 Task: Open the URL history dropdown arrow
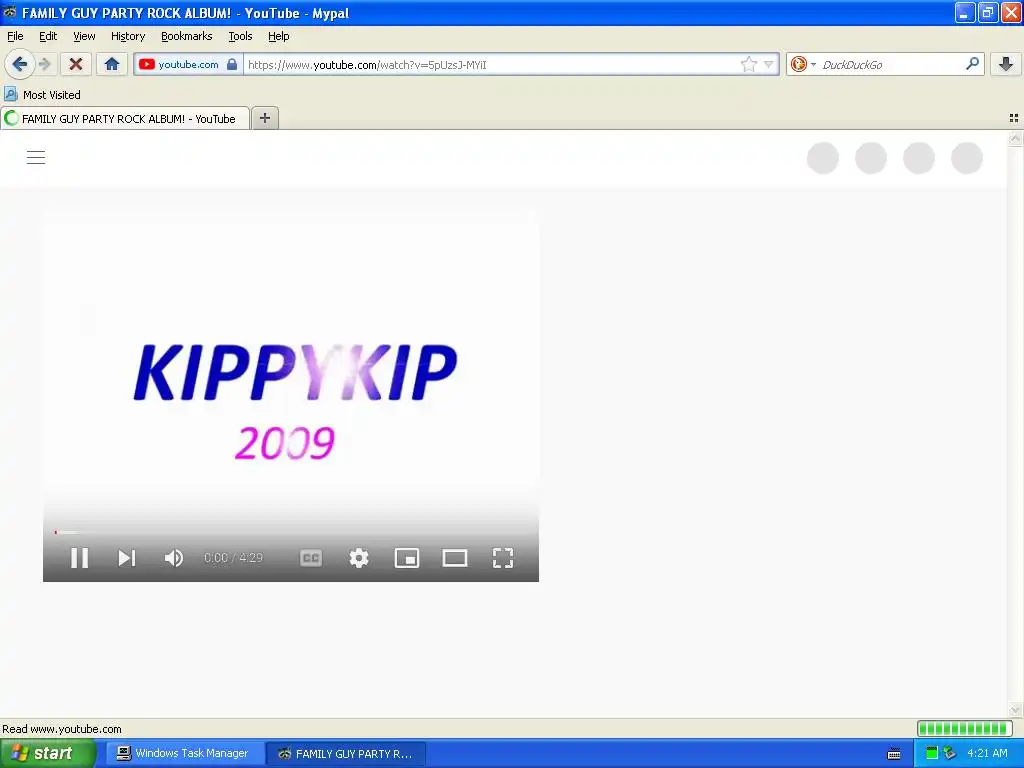pyautogui.click(x=769, y=64)
